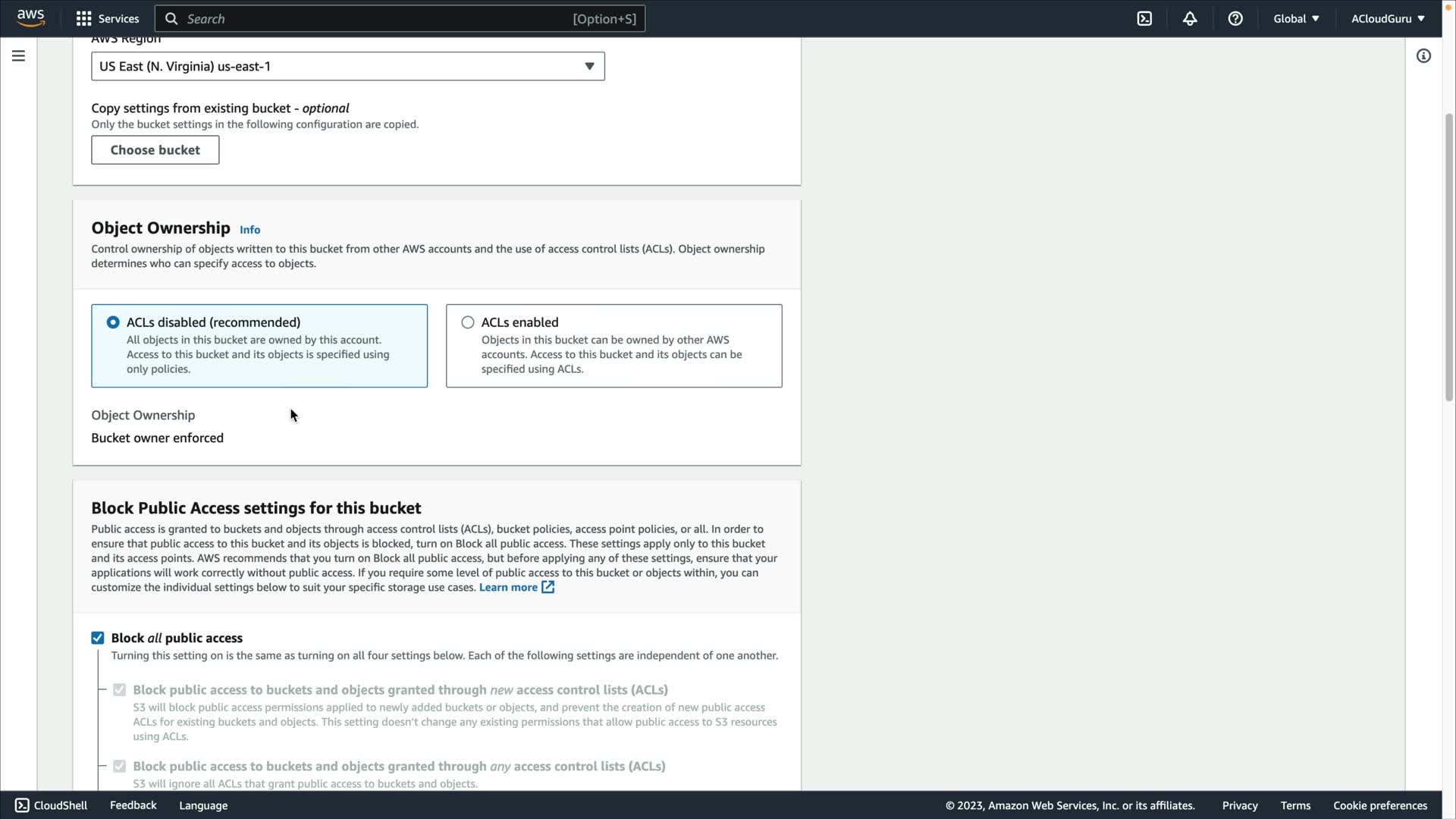Open the info panel icon at right
Screen dimensions: 1456x819
(x=1423, y=56)
